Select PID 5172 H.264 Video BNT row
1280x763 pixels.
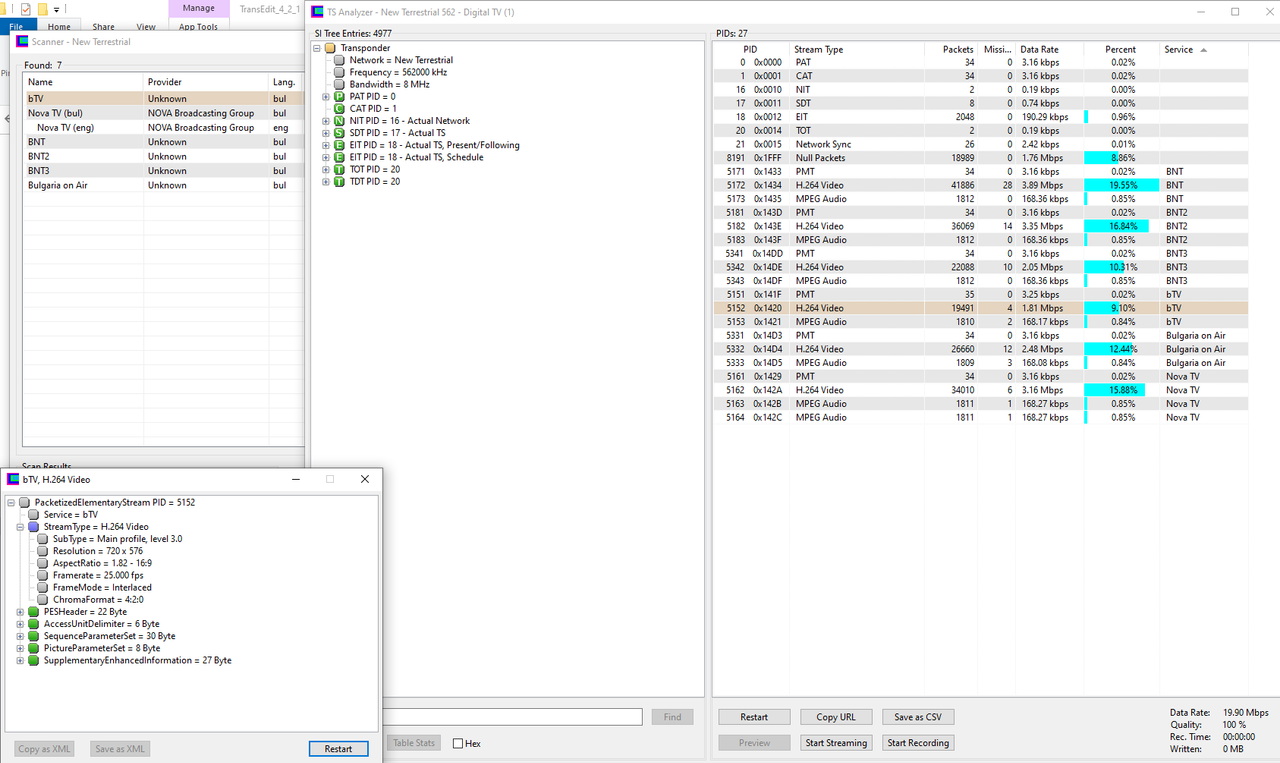point(980,185)
